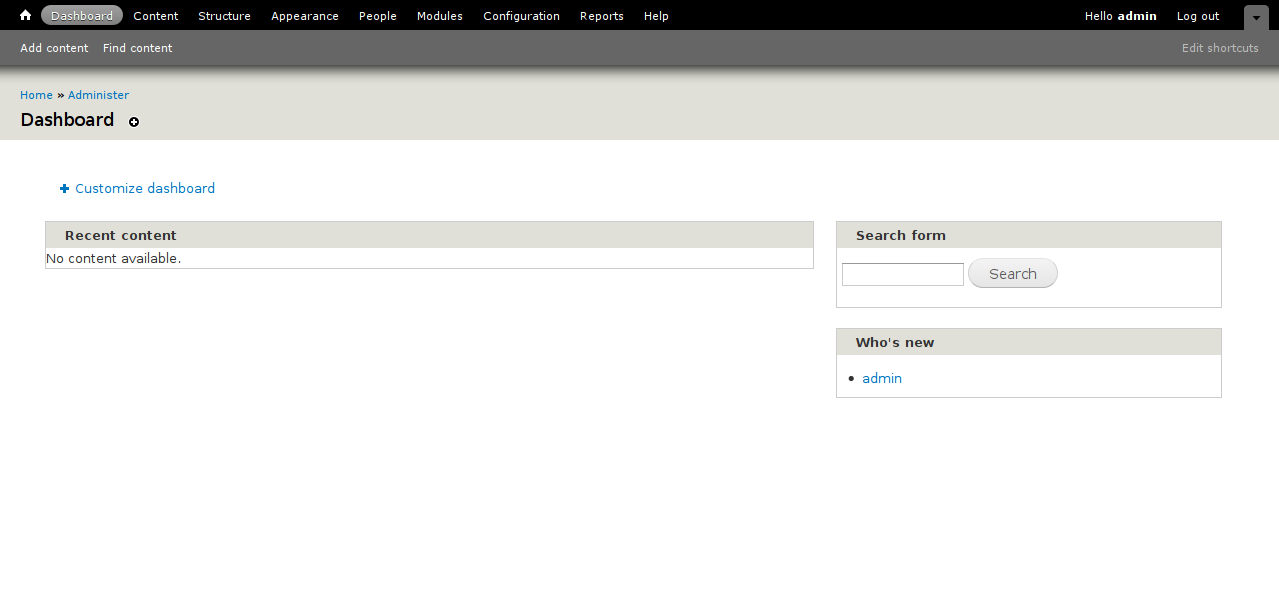Click the plus icon beside the Dashboard title

133,122
